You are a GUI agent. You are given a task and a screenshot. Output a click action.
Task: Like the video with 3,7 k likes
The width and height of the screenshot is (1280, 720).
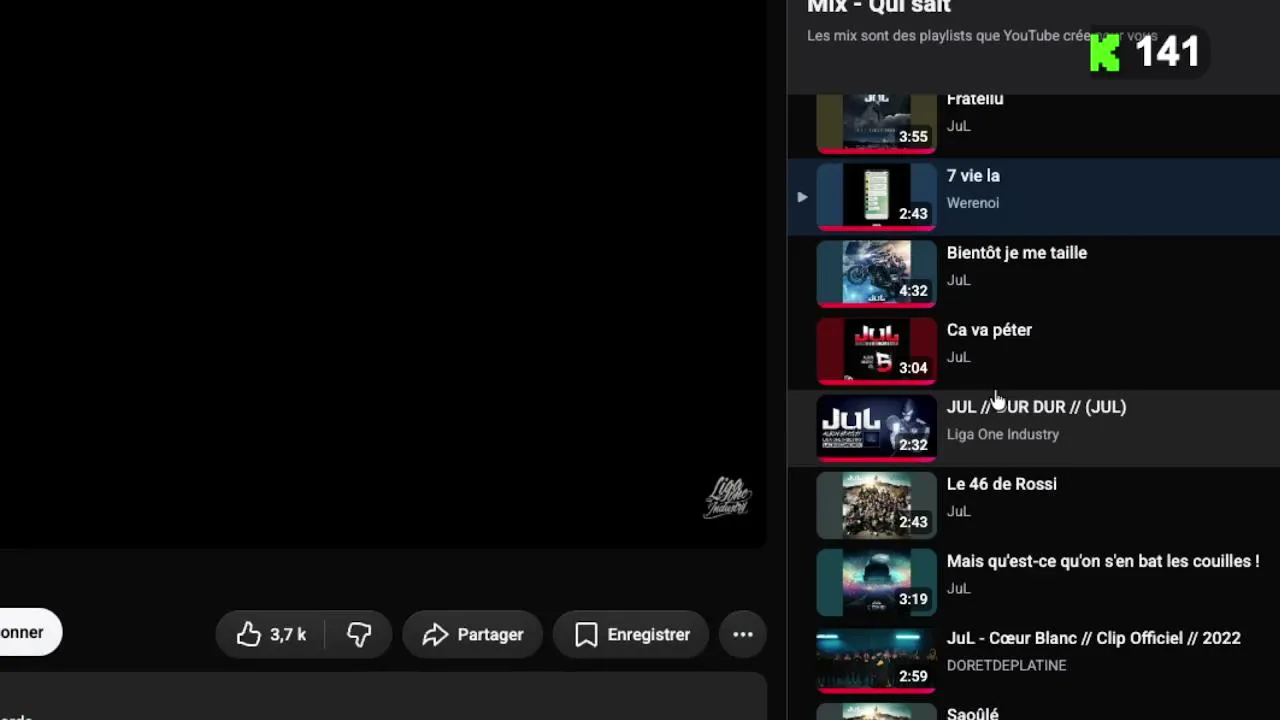click(x=271, y=634)
